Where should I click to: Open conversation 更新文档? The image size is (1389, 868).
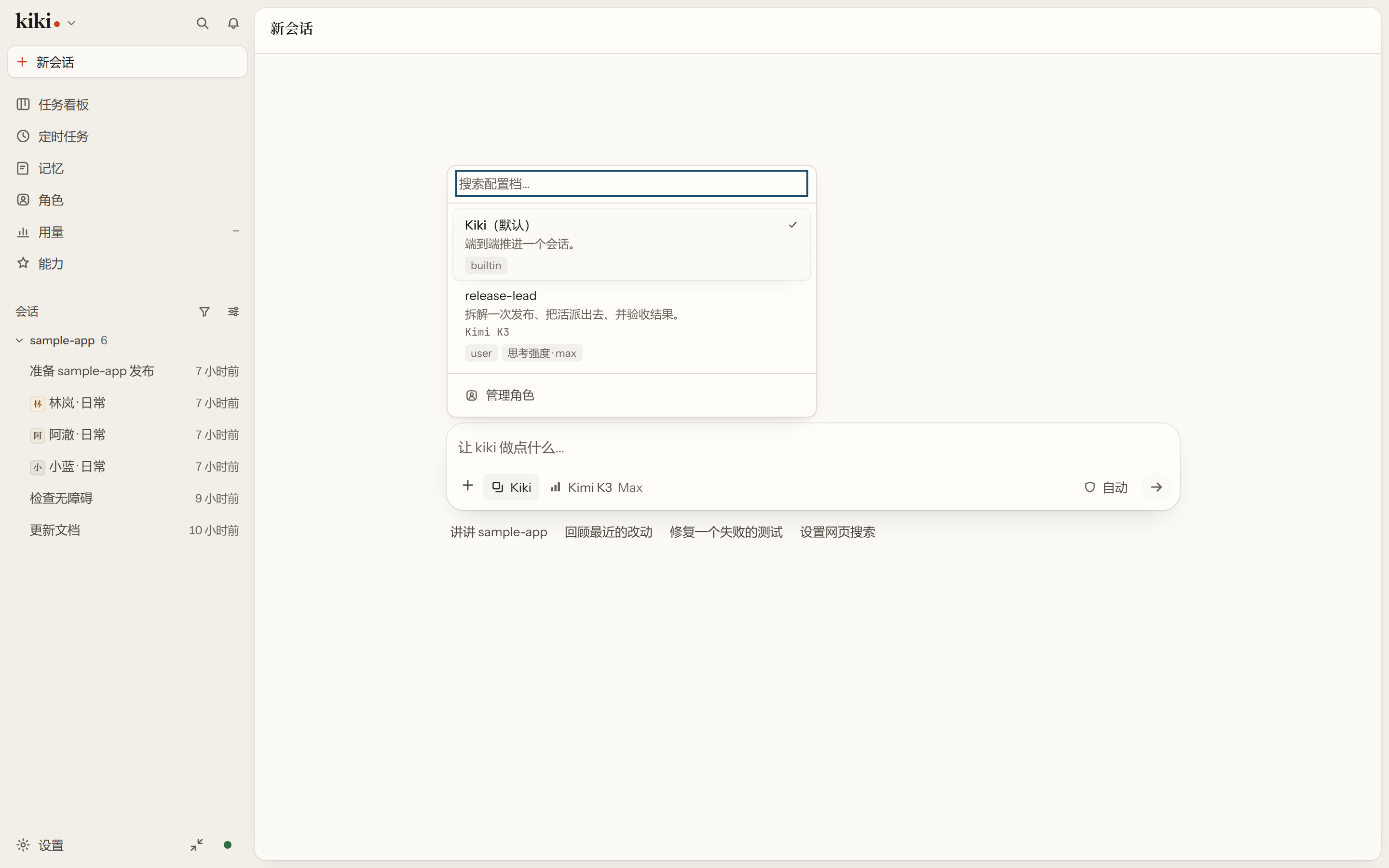[127, 530]
